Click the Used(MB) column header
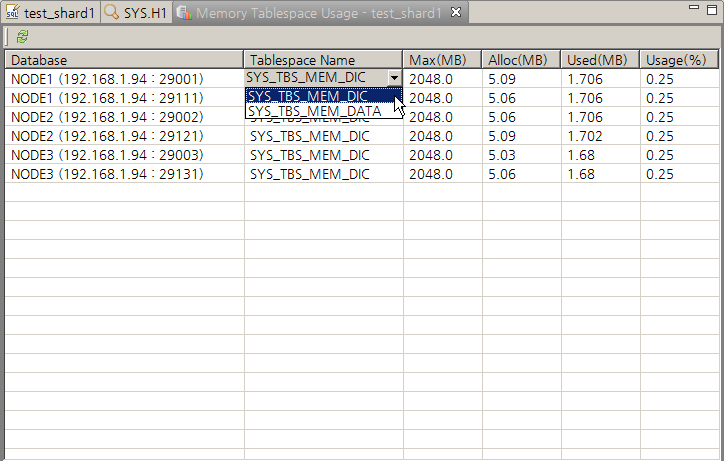The image size is (724, 461). click(600, 60)
